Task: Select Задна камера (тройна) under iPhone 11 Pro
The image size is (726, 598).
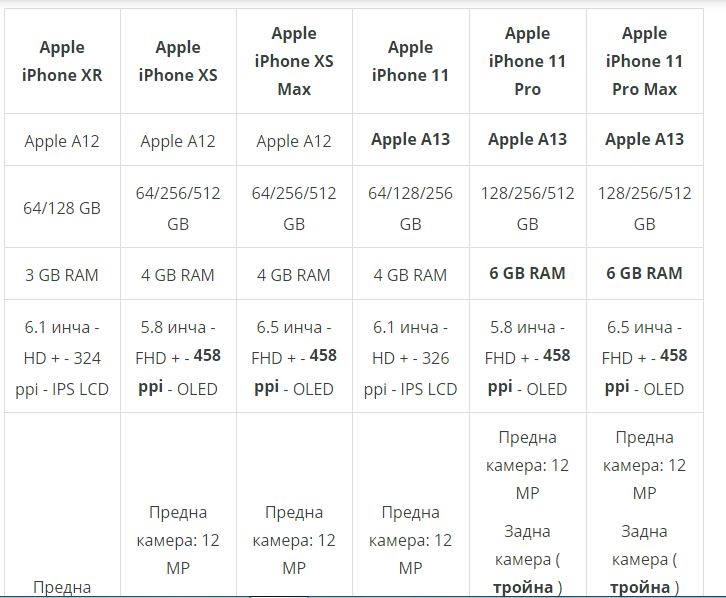Action: pyautogui.click(x=527, y=559)
